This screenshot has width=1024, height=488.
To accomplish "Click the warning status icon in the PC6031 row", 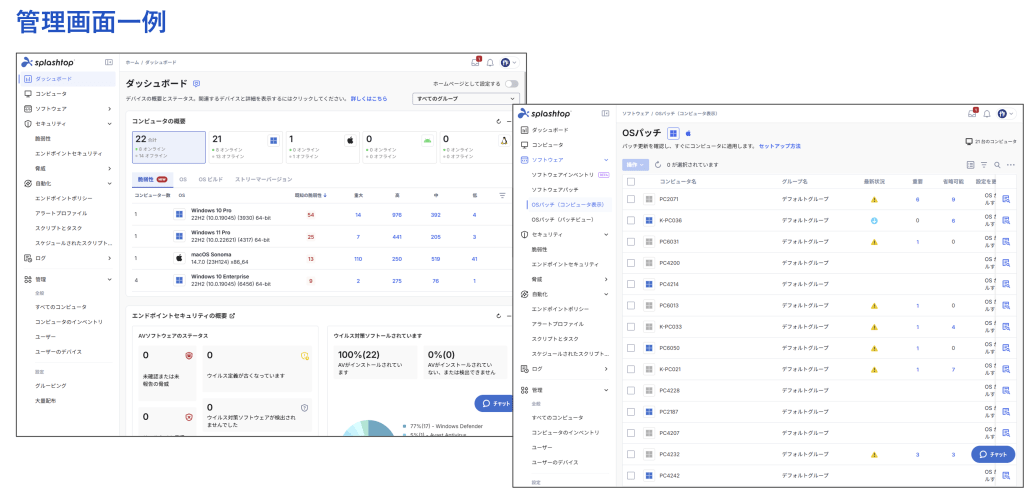I will coord(874,242).
